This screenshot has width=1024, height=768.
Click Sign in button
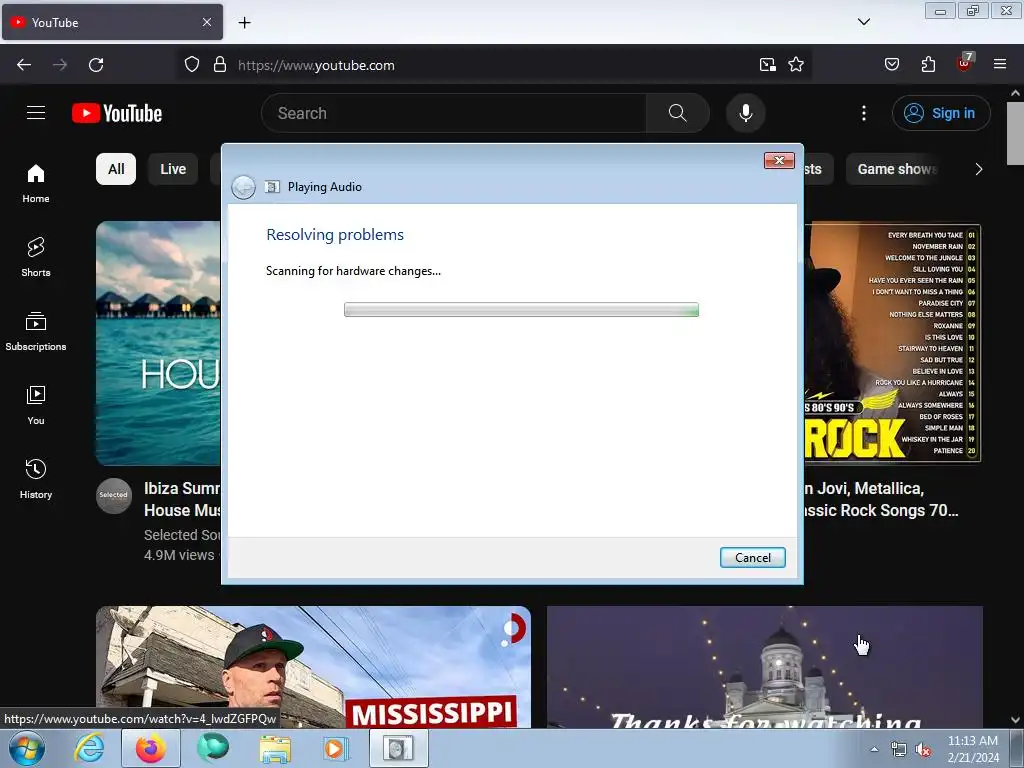[x=941, y=113]
